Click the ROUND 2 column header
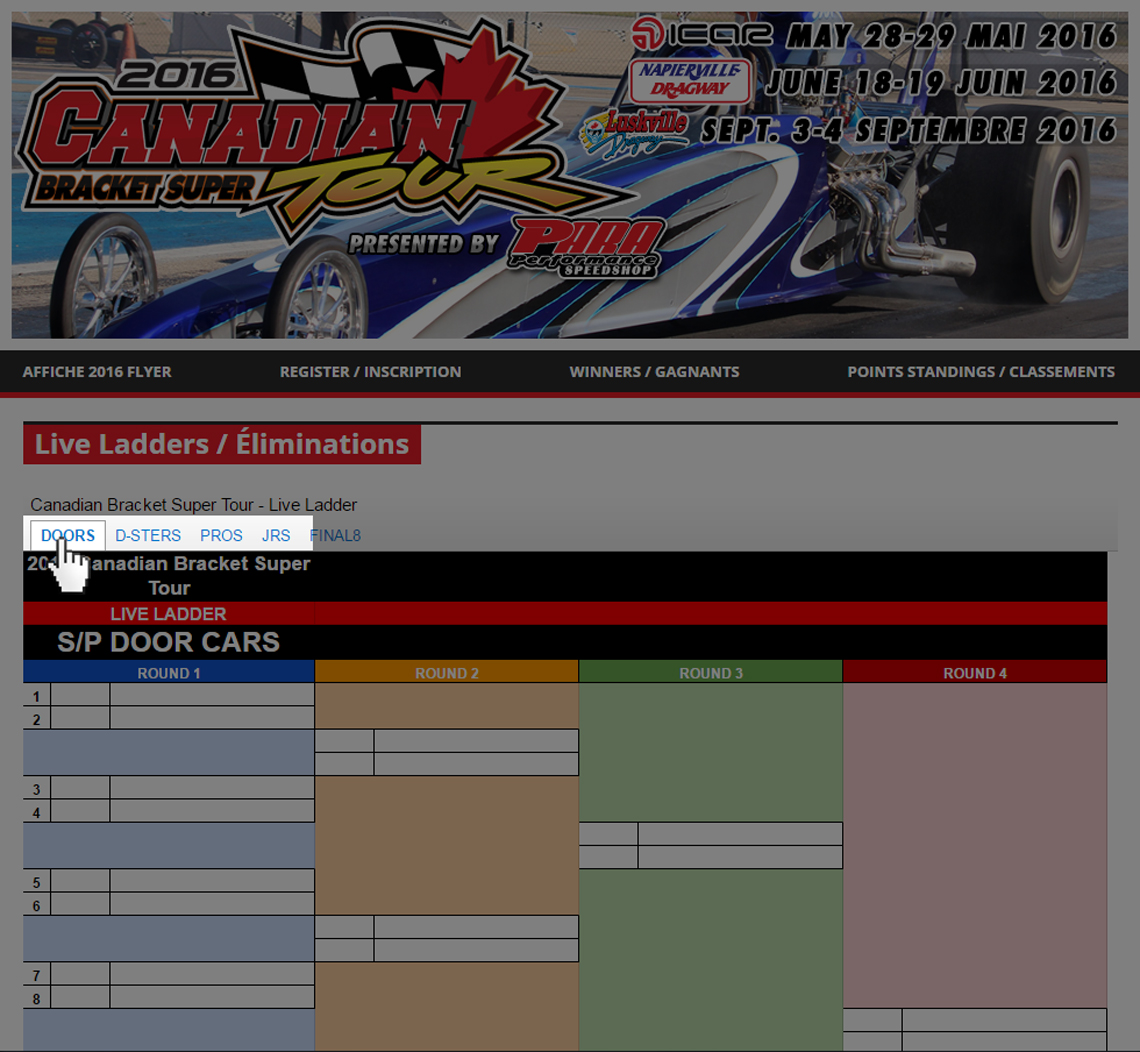The image size is (1140, 1052). [447, 672]
